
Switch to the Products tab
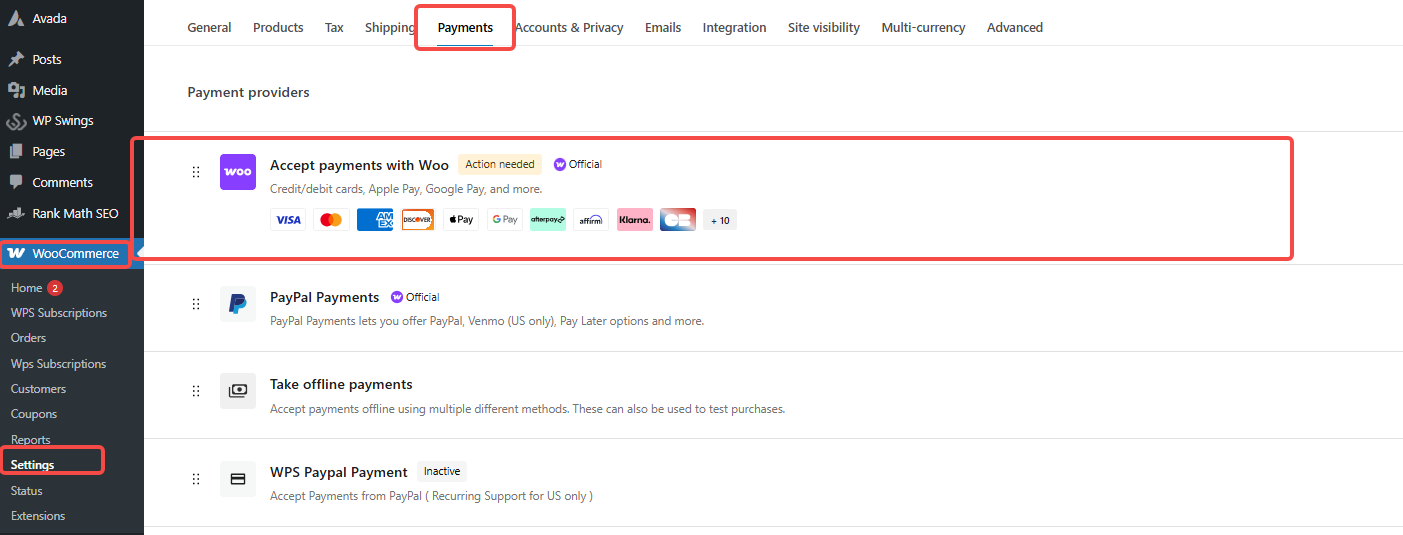pos(278,28)
